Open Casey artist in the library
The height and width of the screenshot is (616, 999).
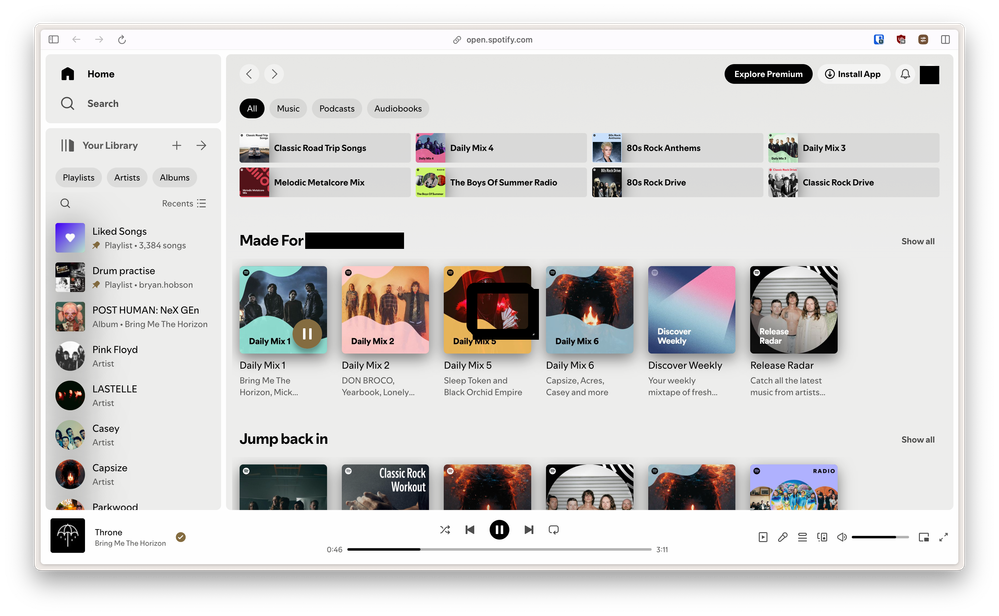(133, 435)
